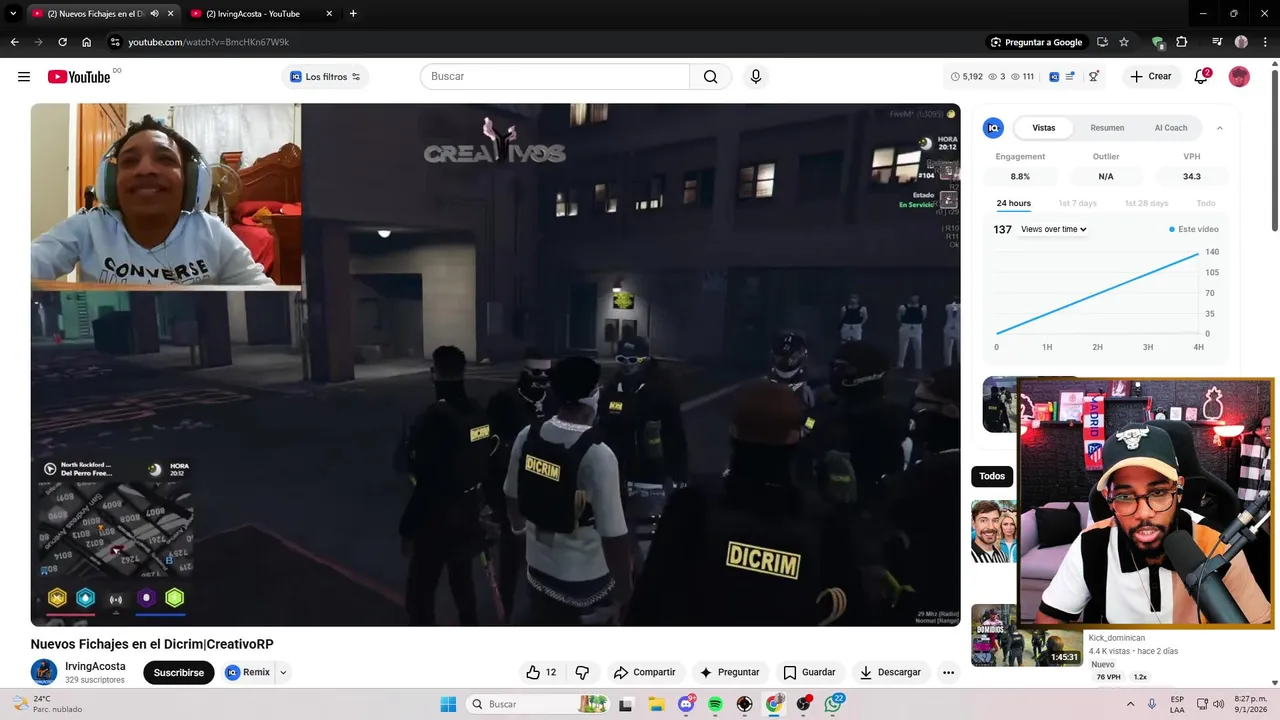Collapse the vidIQ panel chevron
This screenshot has width=1280, height=720.
point(1219,128)
